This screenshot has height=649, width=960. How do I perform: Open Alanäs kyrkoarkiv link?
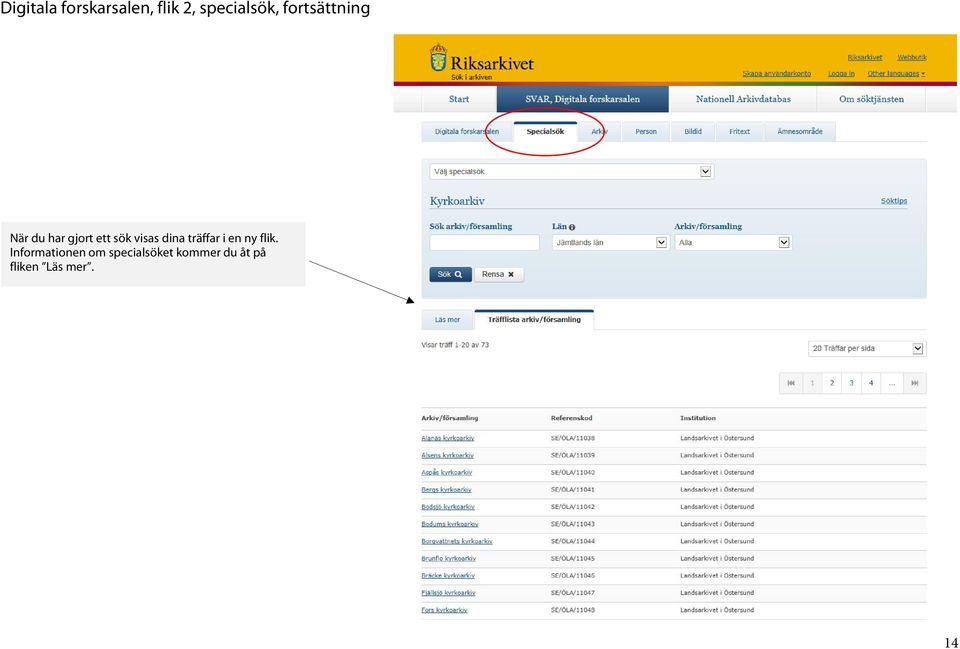pyautogui.click(x=448, y=438)
